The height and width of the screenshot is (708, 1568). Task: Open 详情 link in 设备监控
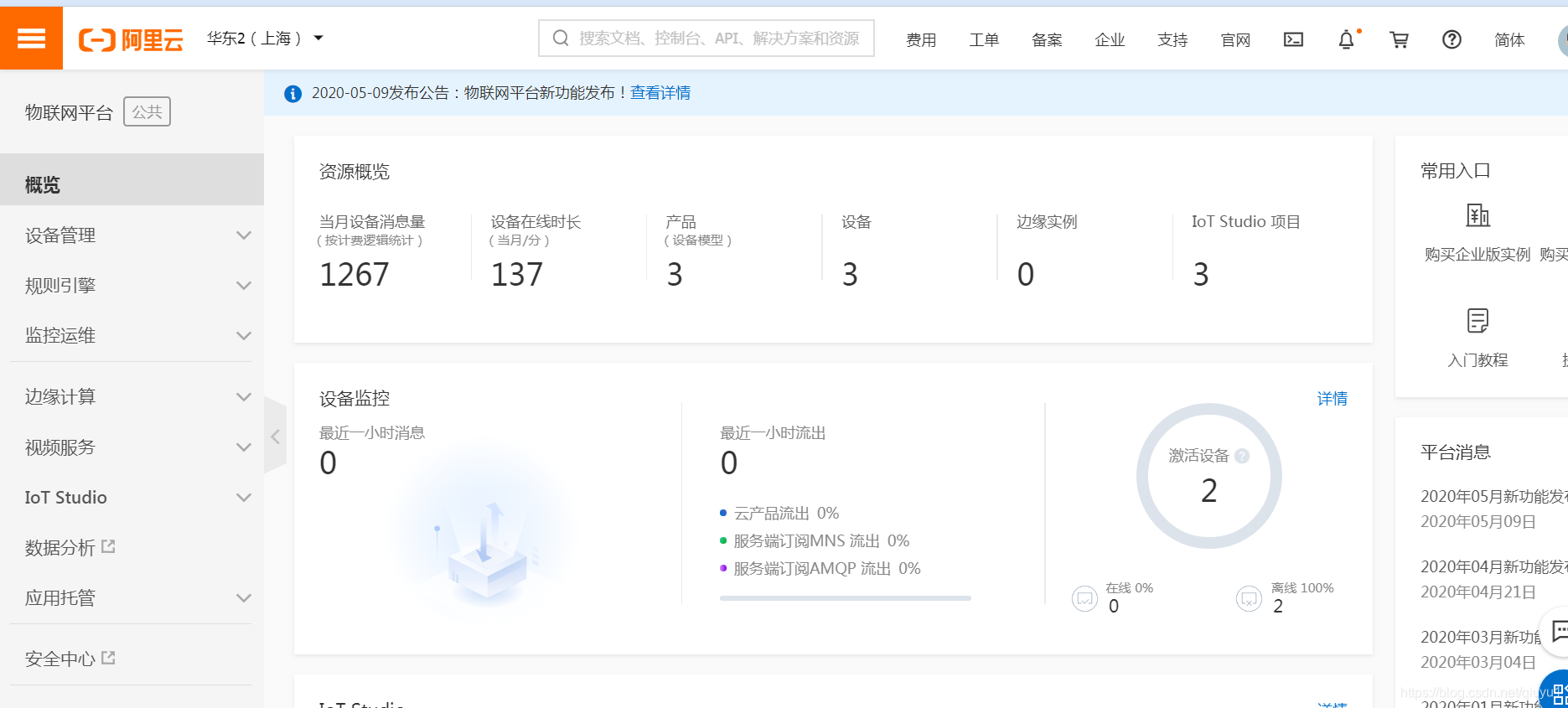point(1332,399)
